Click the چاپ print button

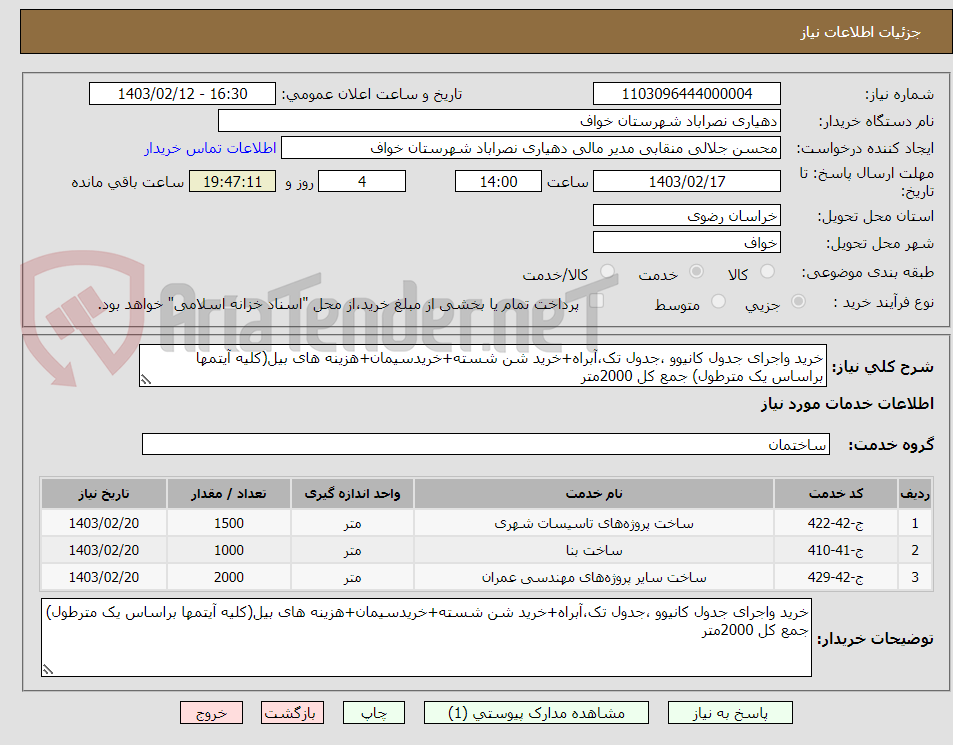click(x=374, y=713)
